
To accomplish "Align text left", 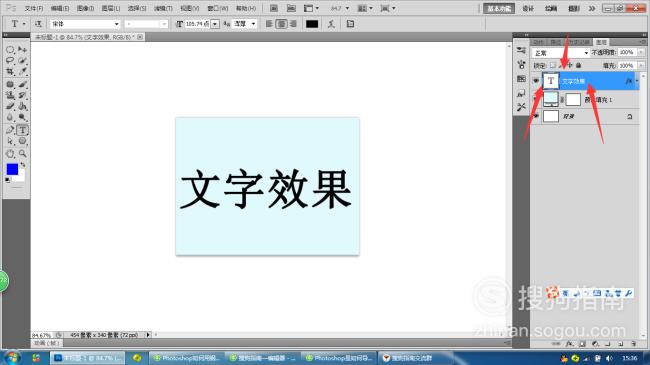I will tap(269, 24).
